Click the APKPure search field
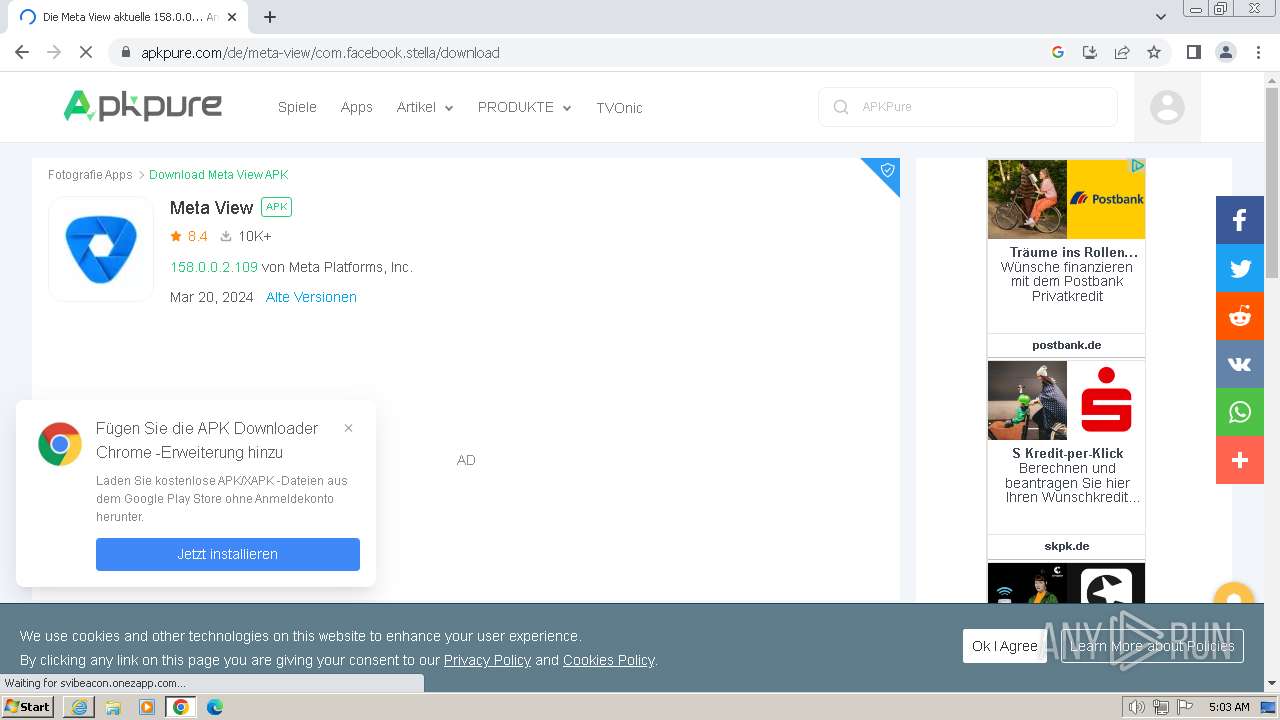1280x720 pixels. click(968, 107)
